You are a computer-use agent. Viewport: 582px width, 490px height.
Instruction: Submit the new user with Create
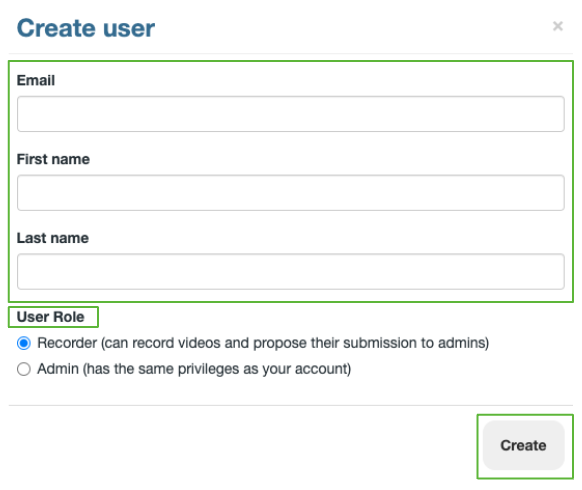[x=523, y=445]
